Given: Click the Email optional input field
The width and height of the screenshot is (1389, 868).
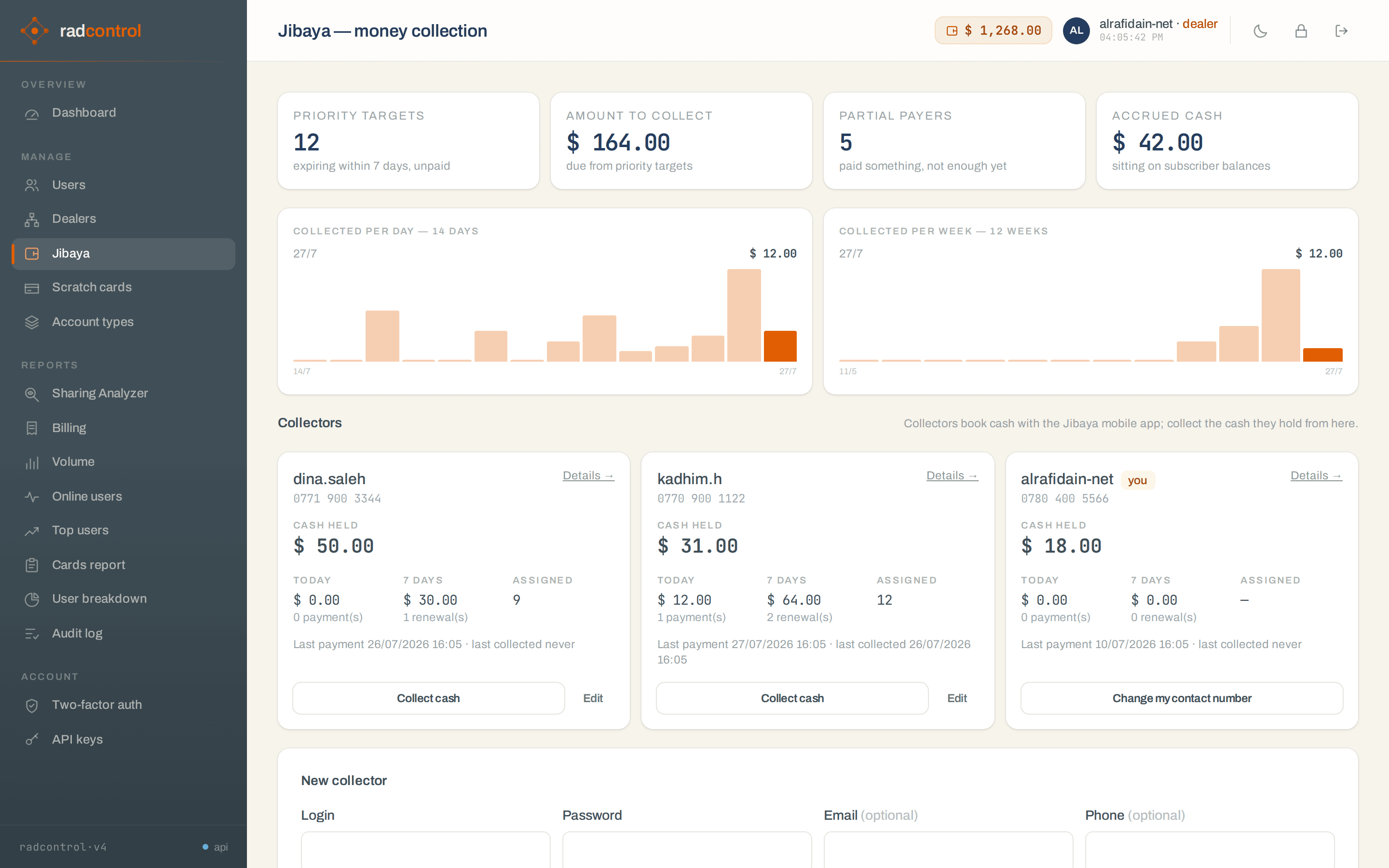Looking at the screenshot, I should point(948,850).
